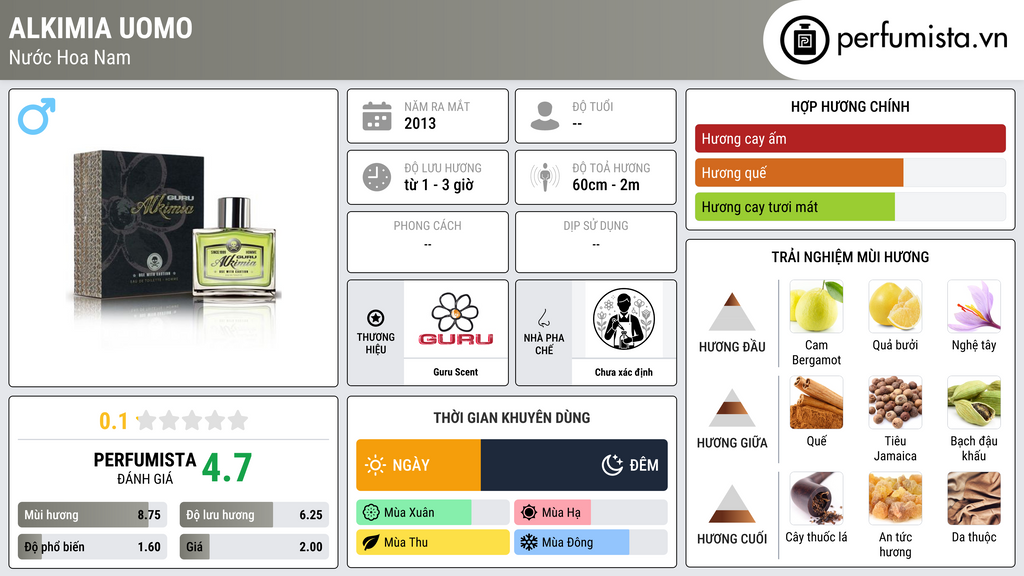Click the five-star user rating row
Viewport: 1024px width, 576px height.
pos(193,420)
